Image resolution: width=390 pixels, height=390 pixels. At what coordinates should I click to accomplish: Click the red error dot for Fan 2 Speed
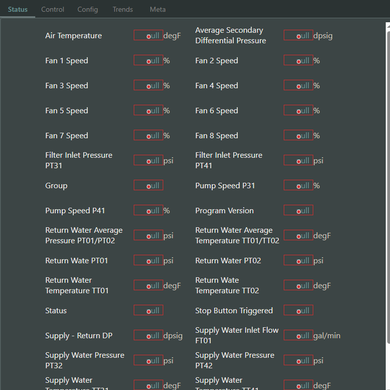click(x=299, y=61)
